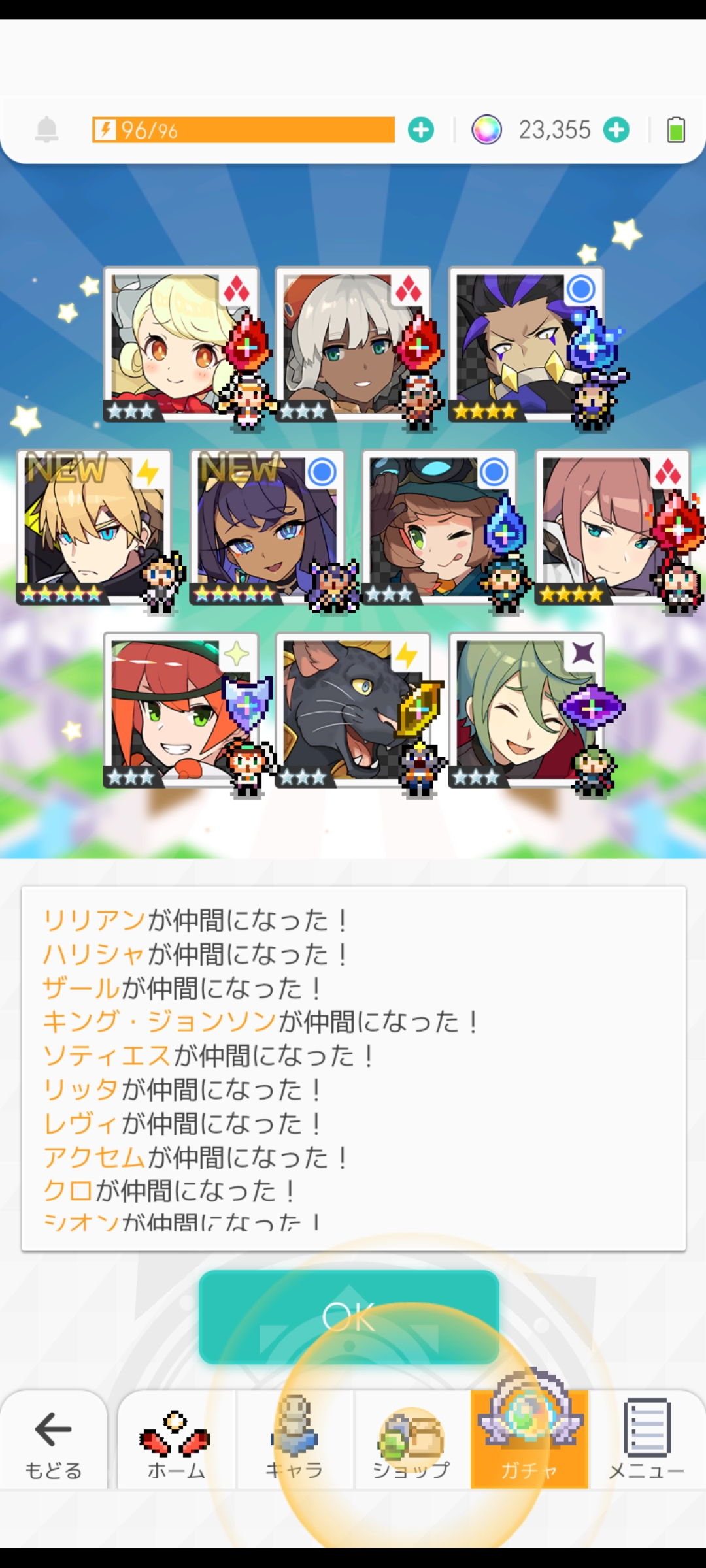The height and width of the screenshot is (1568, 706).
Task: Tap the キング・ジョンソン message line
Action: 260,1022
